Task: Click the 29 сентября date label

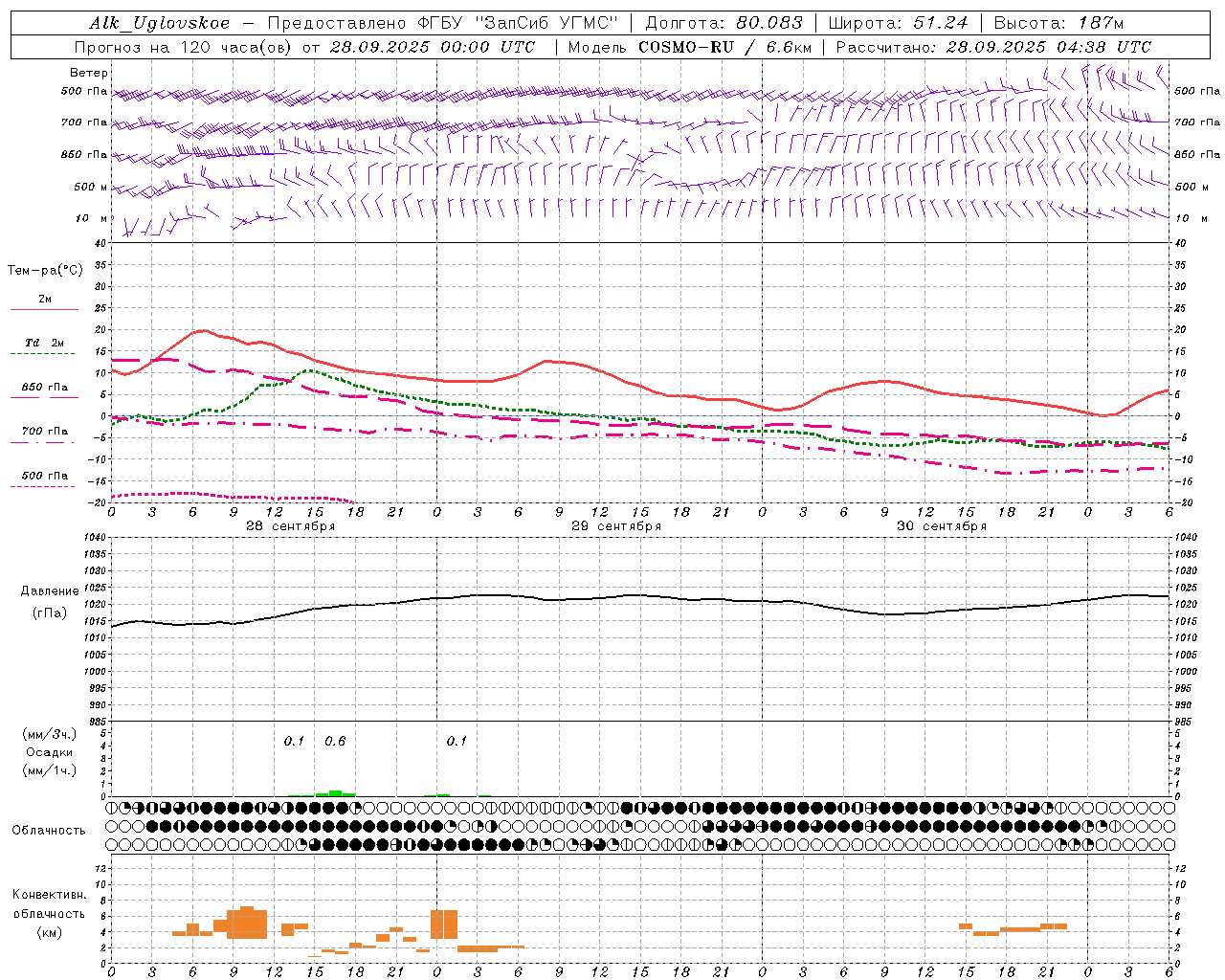Action: (616, 526)
